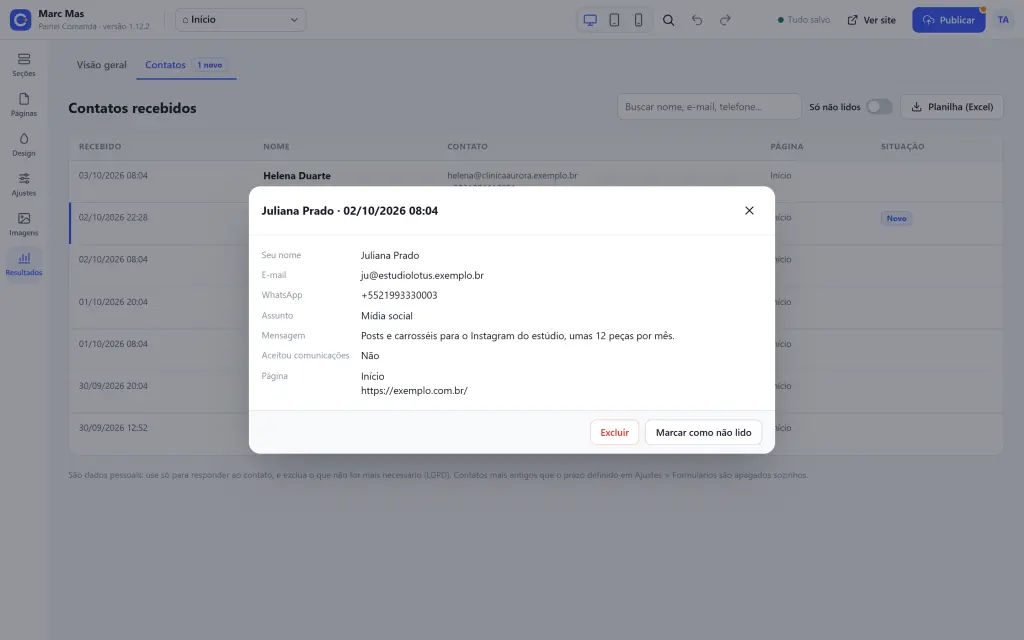Click the NOME column header
Screen dimensions: 1024x640
click(x=276, y=146)
